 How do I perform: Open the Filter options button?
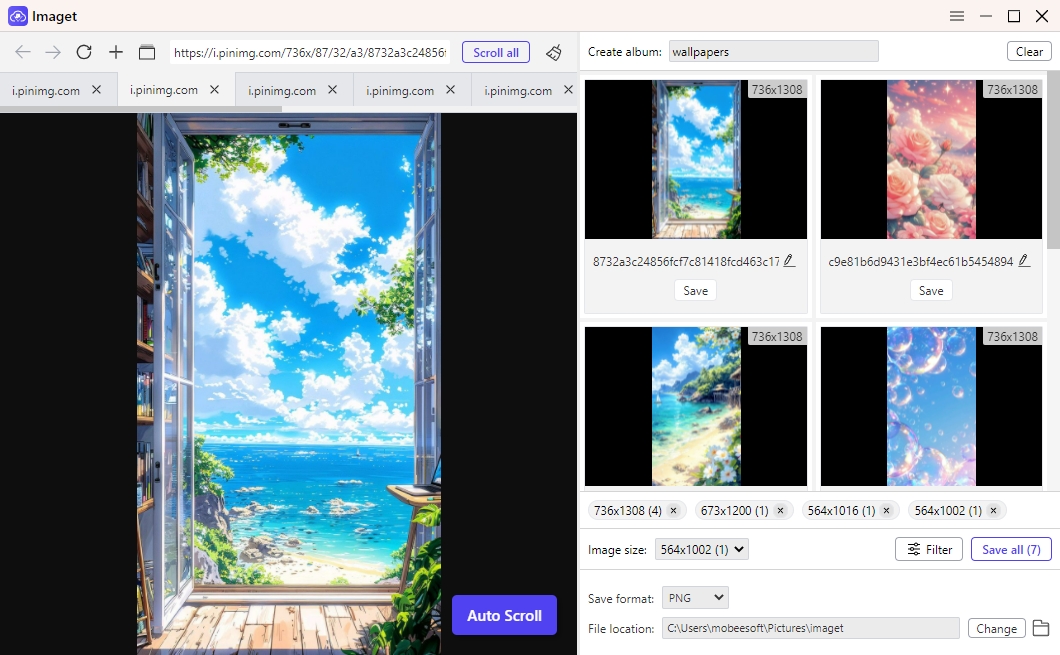coord(929,549)
